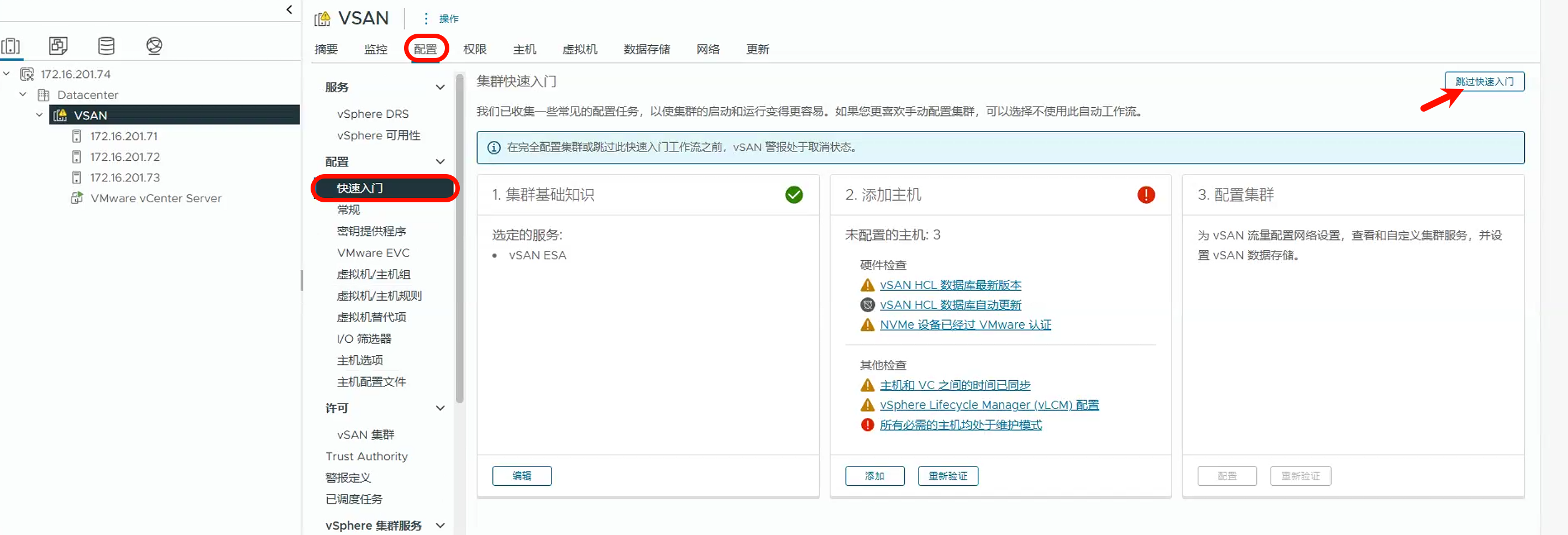Collapse the 172.16.201.74 tree node
This screenshot has height=535, width=1568.
point(7,74)
